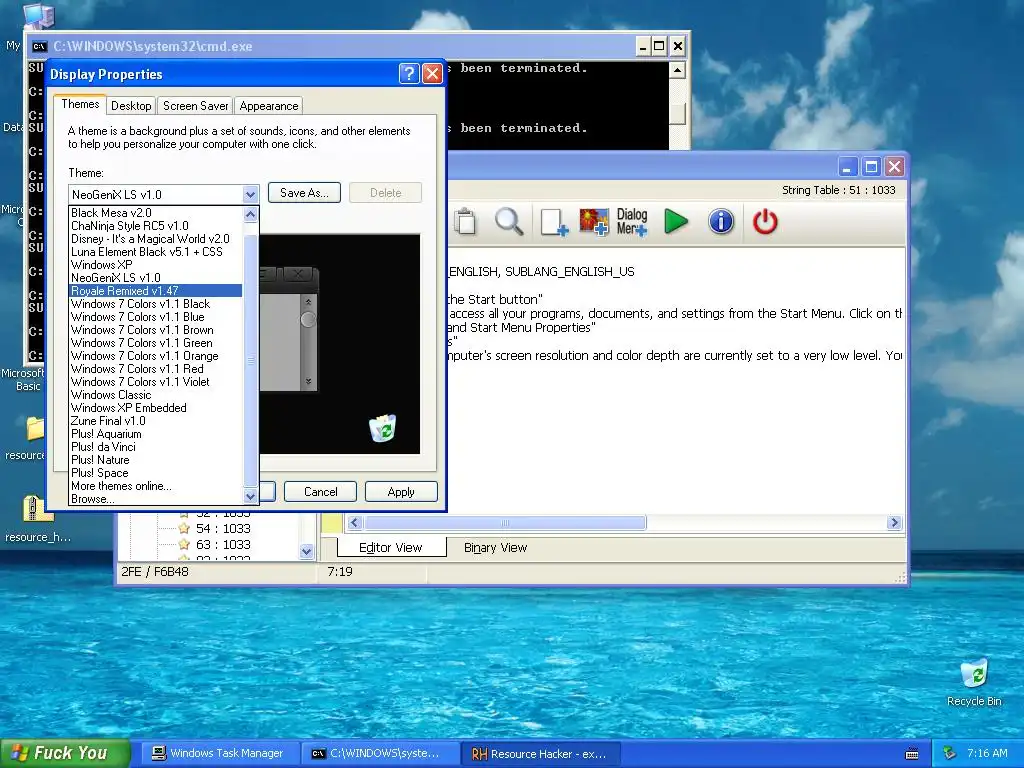Click the add image resource icon
This screenshot has height=768, width=1024.
594,222
